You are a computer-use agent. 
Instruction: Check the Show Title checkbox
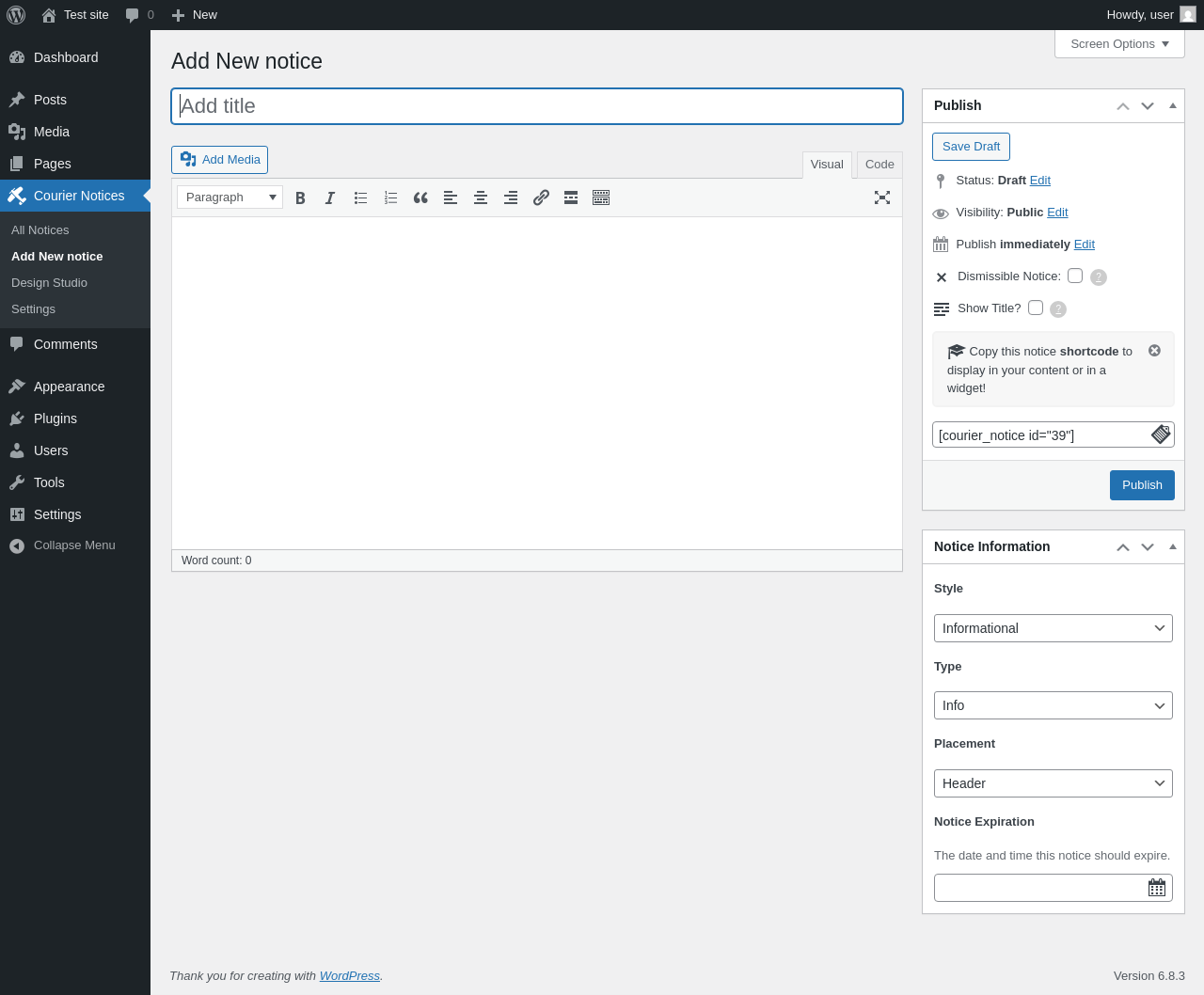click(x=1036, y=308)
